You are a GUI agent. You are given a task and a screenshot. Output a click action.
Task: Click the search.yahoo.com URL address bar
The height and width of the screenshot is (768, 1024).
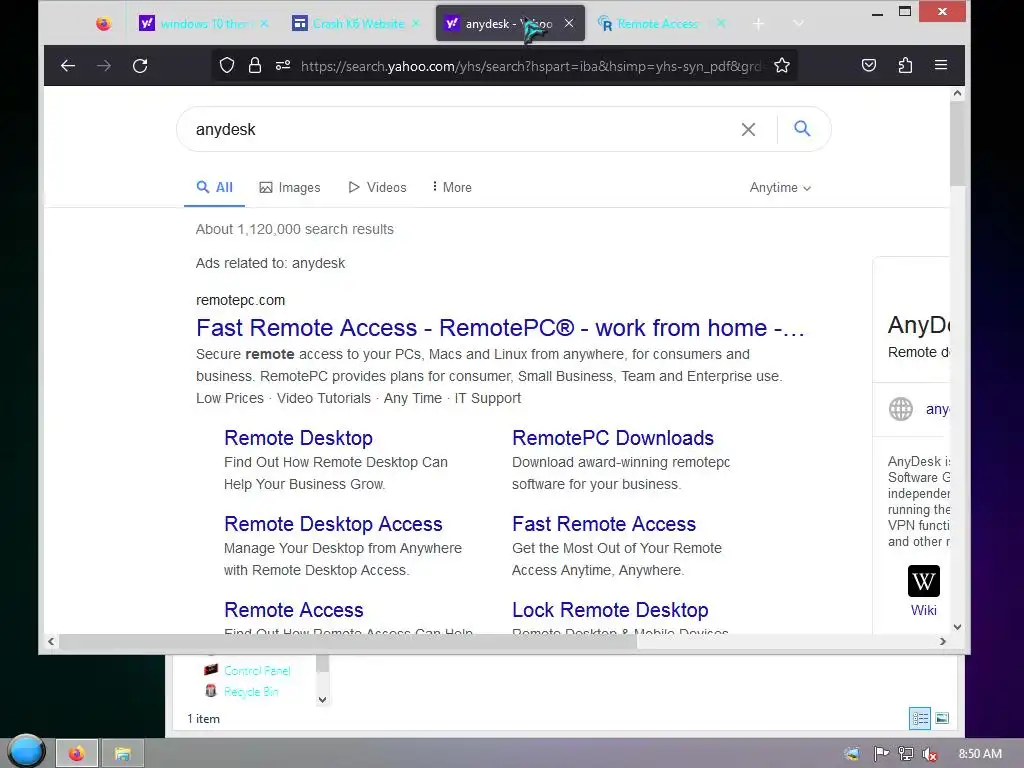click(530, 65)
